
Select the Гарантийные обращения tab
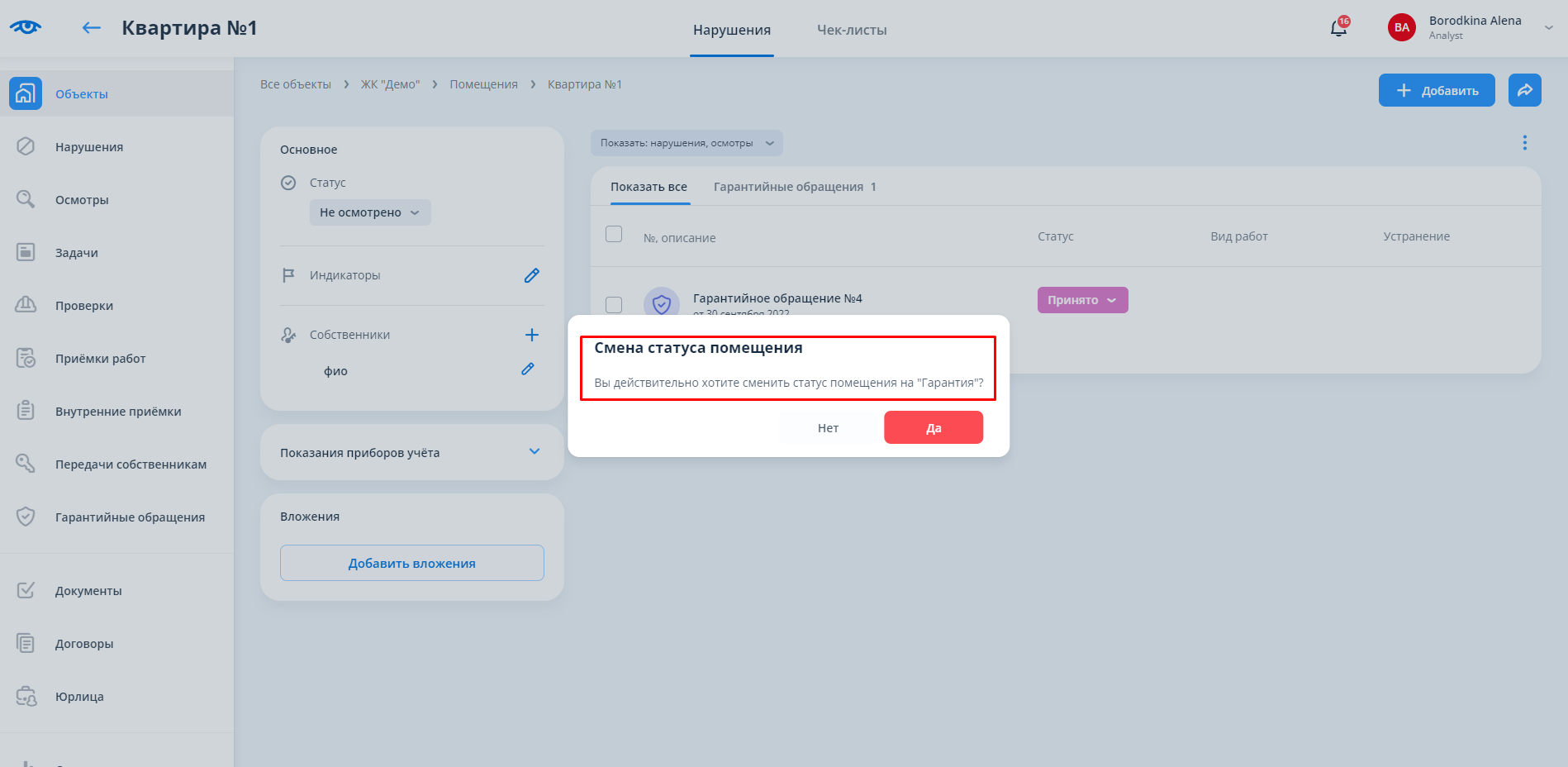[x=794, y=187]
